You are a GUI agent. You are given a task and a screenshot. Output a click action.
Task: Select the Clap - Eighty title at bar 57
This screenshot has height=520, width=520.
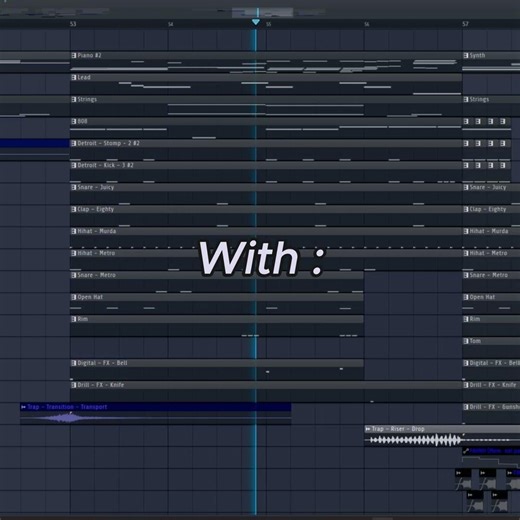tap(488, 209)
